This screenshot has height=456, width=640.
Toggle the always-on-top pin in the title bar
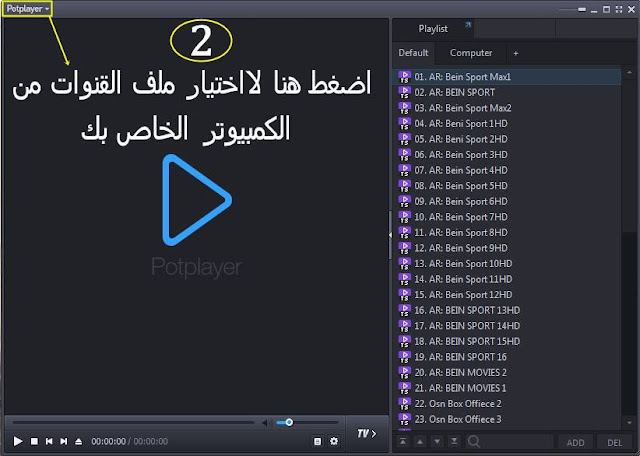pos(582,9)
